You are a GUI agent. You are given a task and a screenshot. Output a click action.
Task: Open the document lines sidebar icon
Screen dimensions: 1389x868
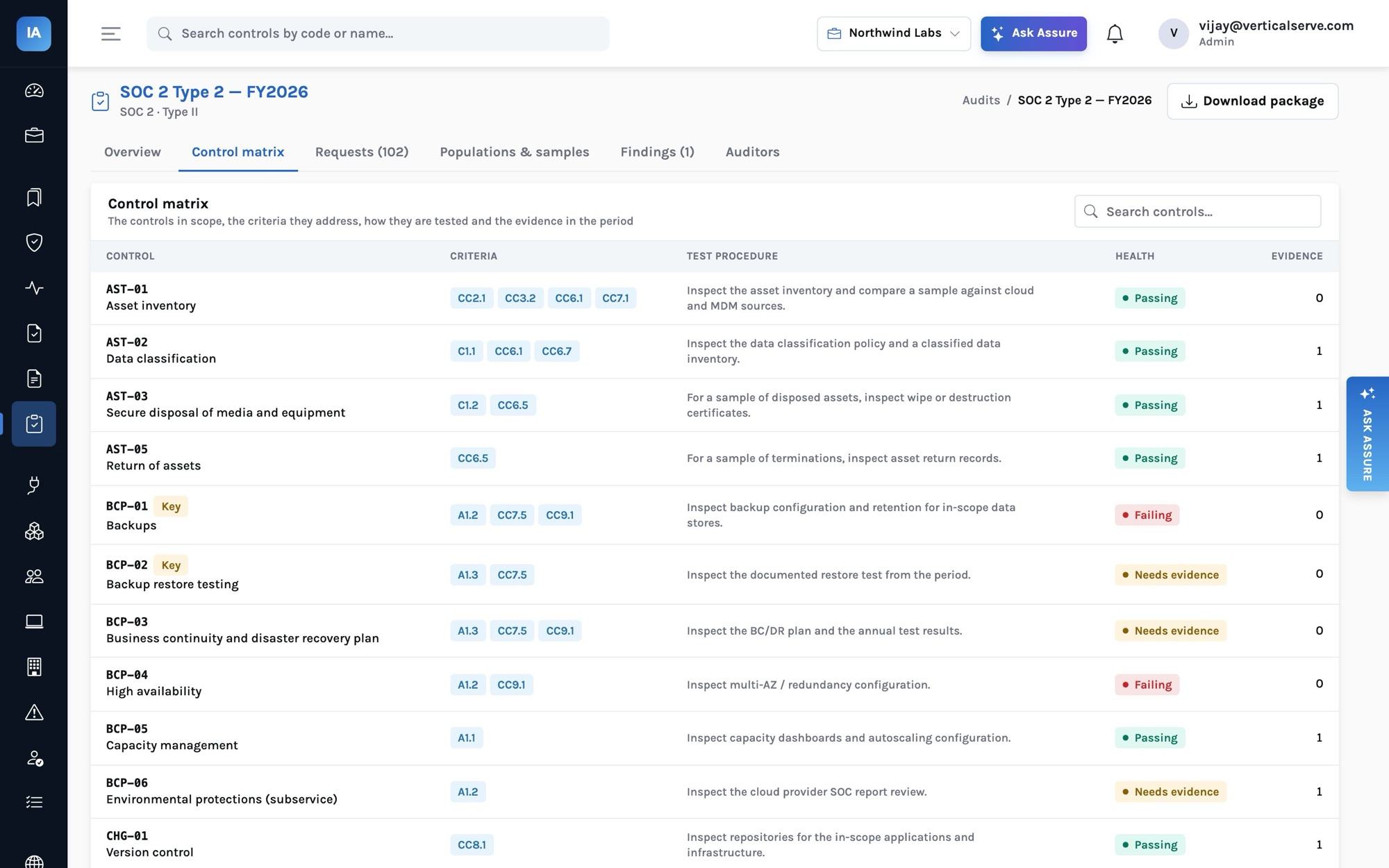click(x=34, y=378)
